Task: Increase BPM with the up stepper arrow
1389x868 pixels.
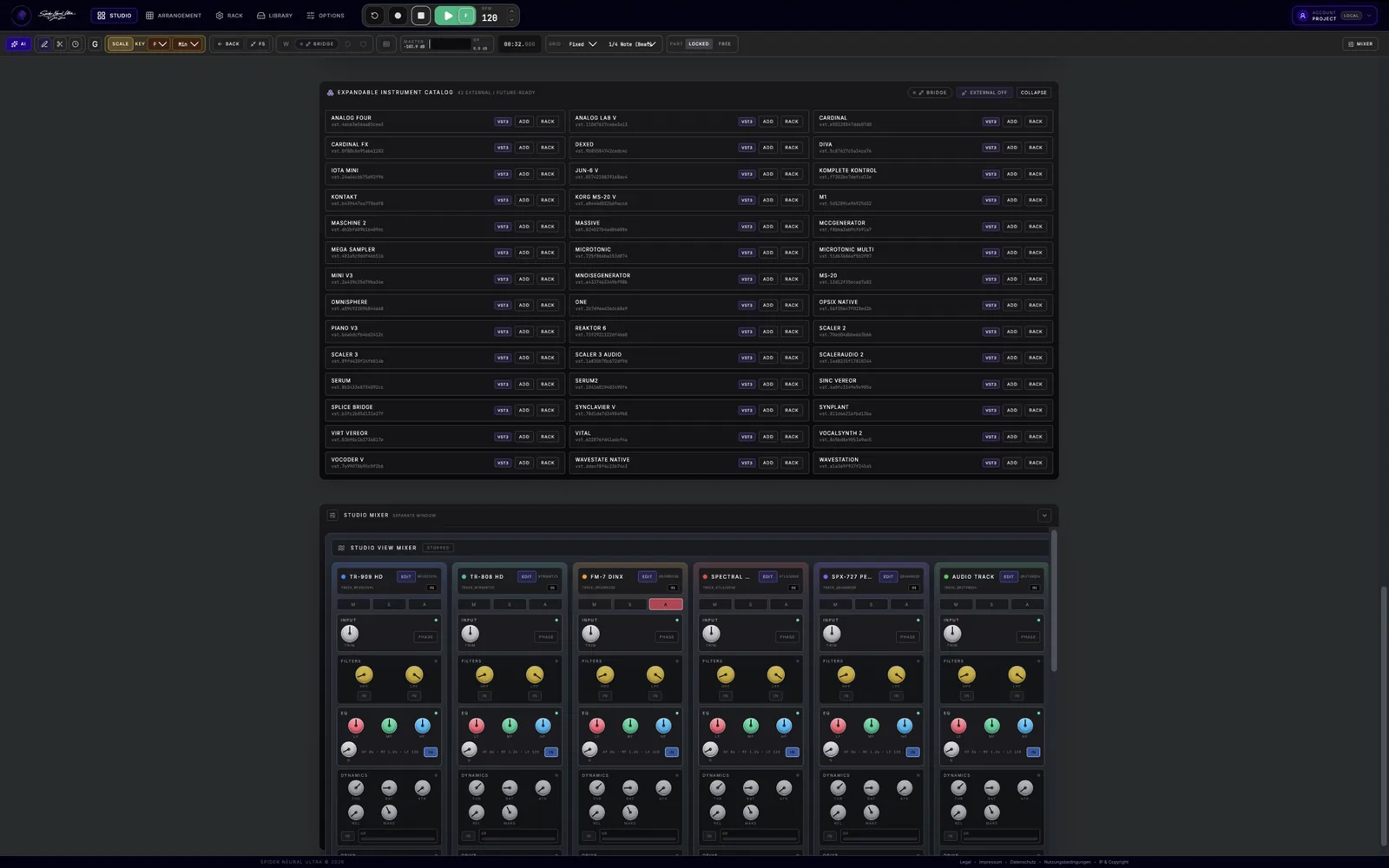Action: point(511,12)
